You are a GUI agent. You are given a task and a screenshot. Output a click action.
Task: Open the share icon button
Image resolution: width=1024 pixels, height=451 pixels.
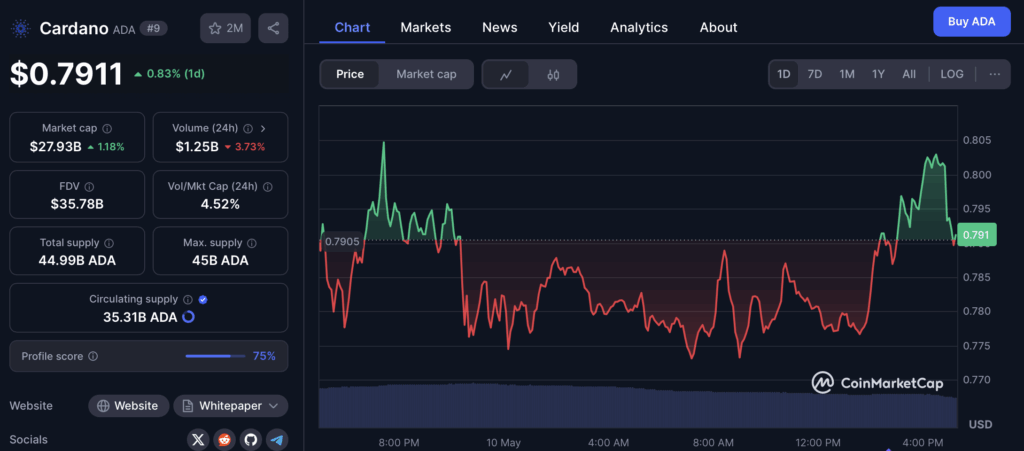tap(273, 28)
